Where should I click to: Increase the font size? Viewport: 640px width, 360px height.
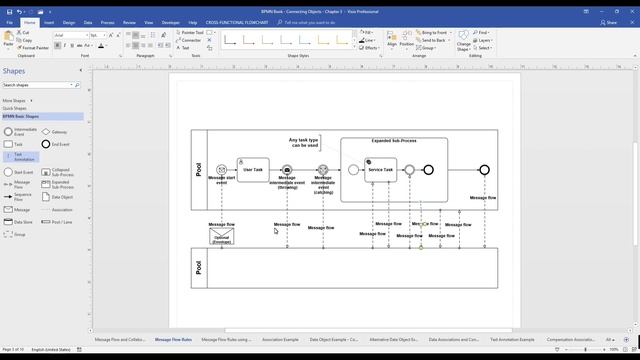[111, 36]
